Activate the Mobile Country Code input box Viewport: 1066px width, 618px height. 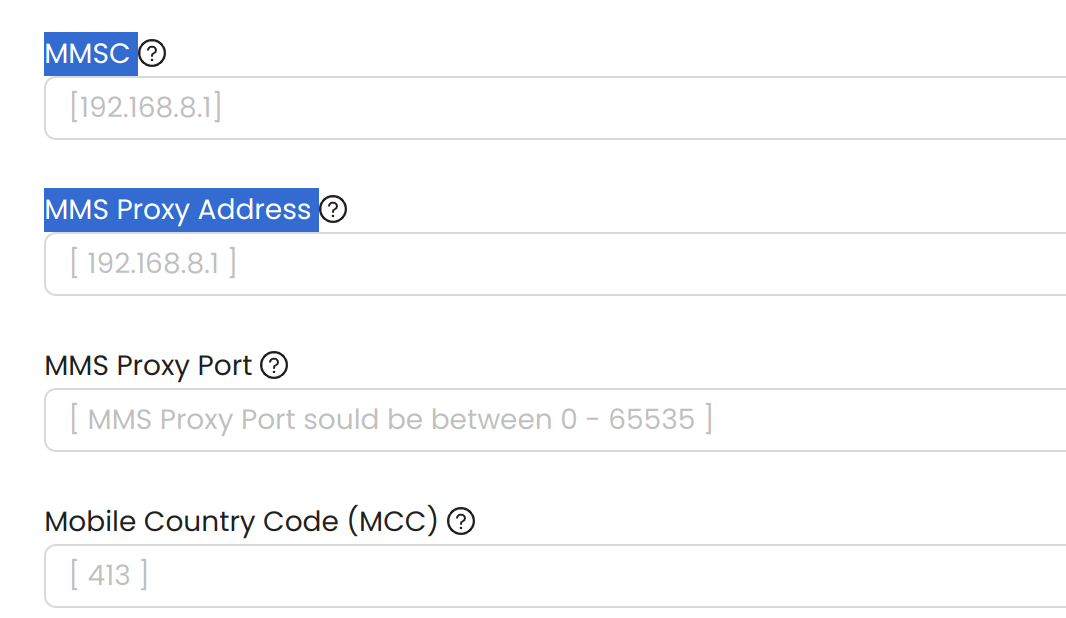click(x=555, y=576)
